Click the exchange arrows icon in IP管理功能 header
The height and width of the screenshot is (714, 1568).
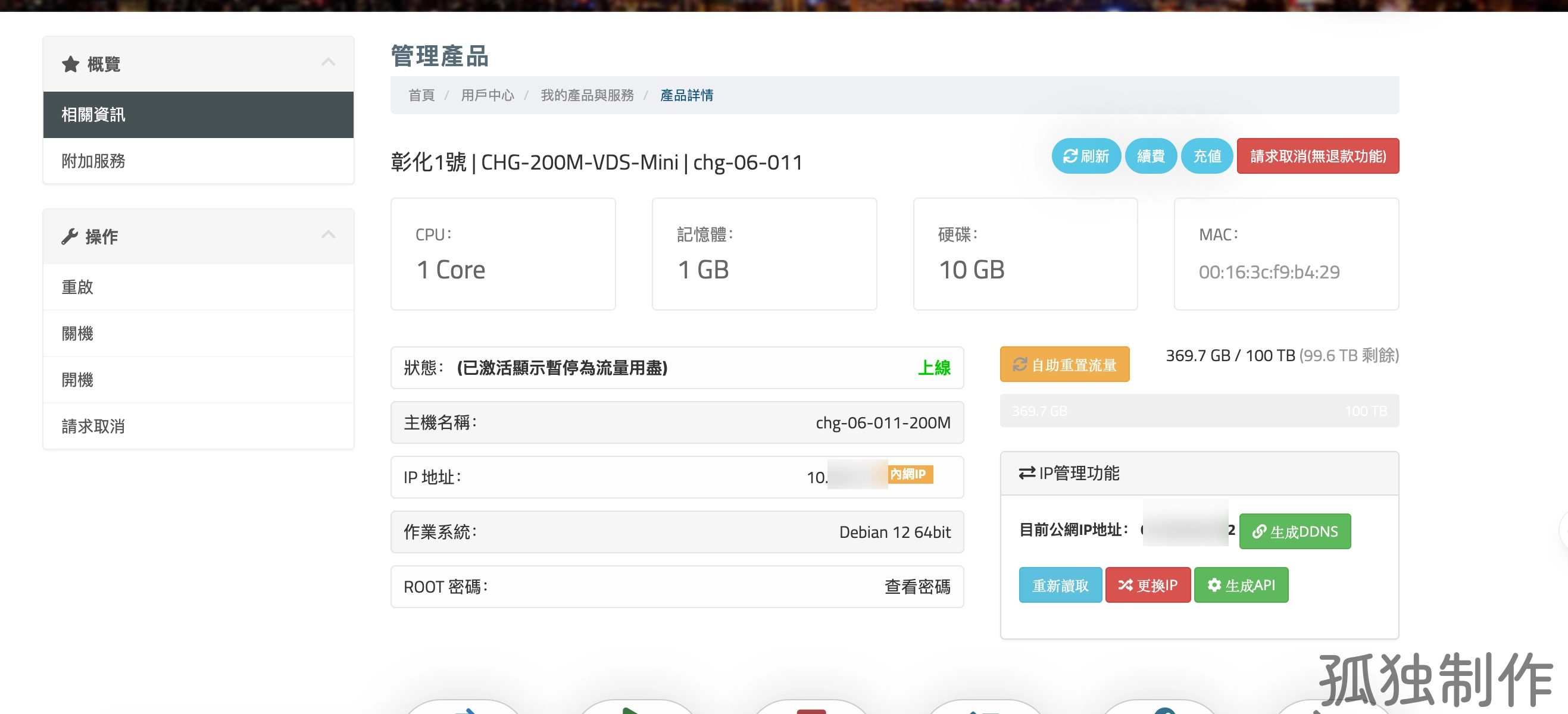pos(1027,473)
